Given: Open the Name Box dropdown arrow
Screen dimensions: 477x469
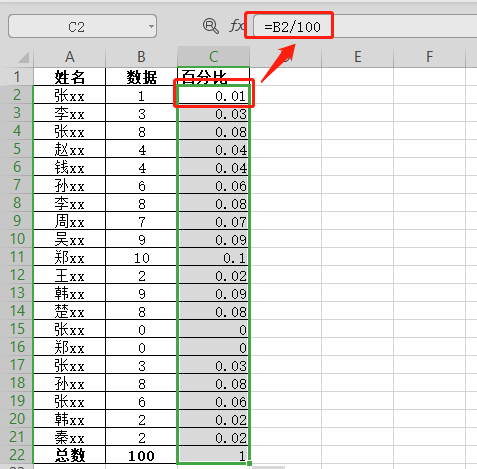Looking at the screenshot, I should [x=151, y=26].
